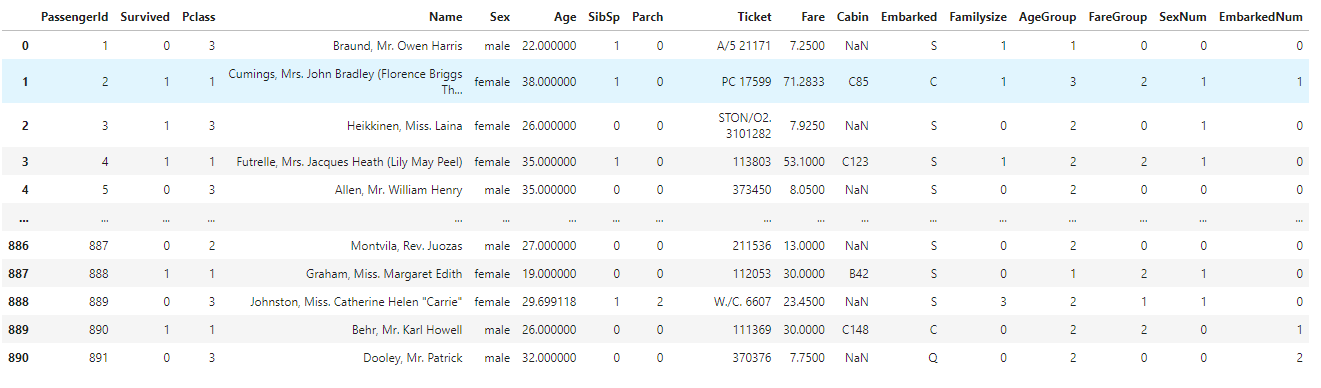
Task: Select the Cumings, Mrs. John Bradley name cell
Action: pyautogui.click(x=346, y=81)
